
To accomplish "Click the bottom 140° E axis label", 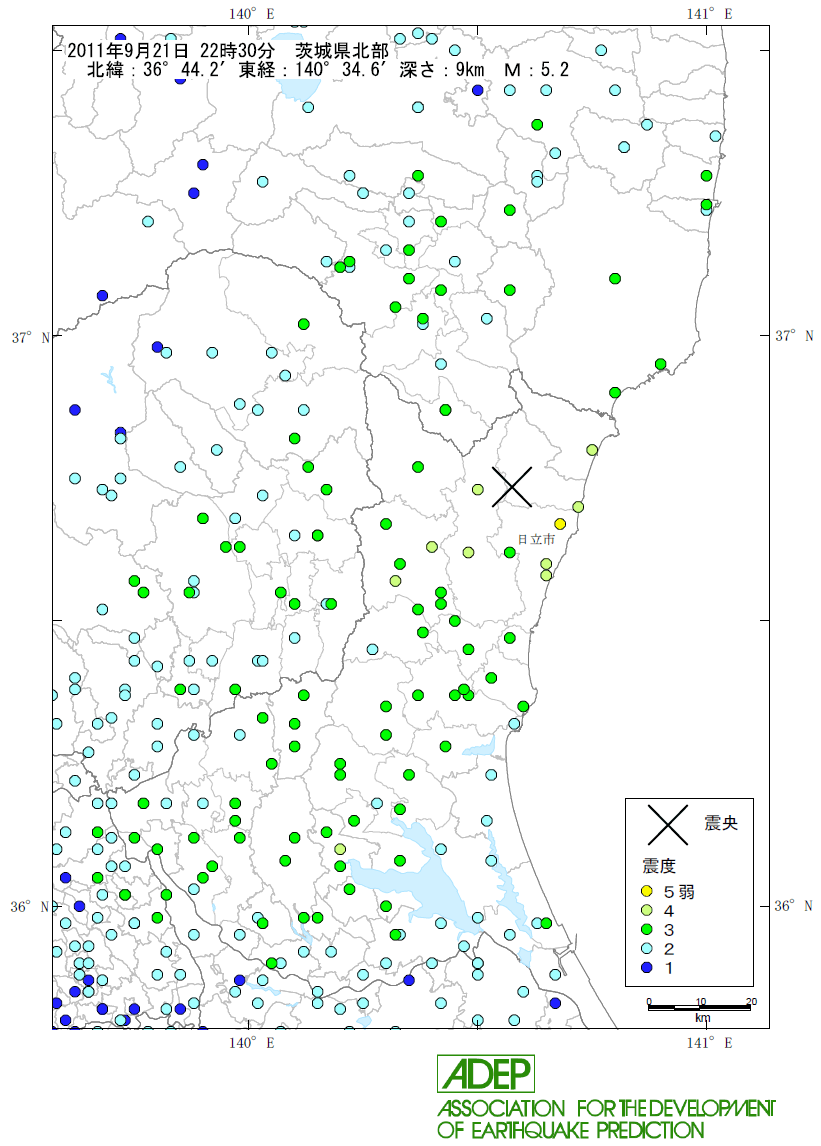I will (x=251, y=1043).
